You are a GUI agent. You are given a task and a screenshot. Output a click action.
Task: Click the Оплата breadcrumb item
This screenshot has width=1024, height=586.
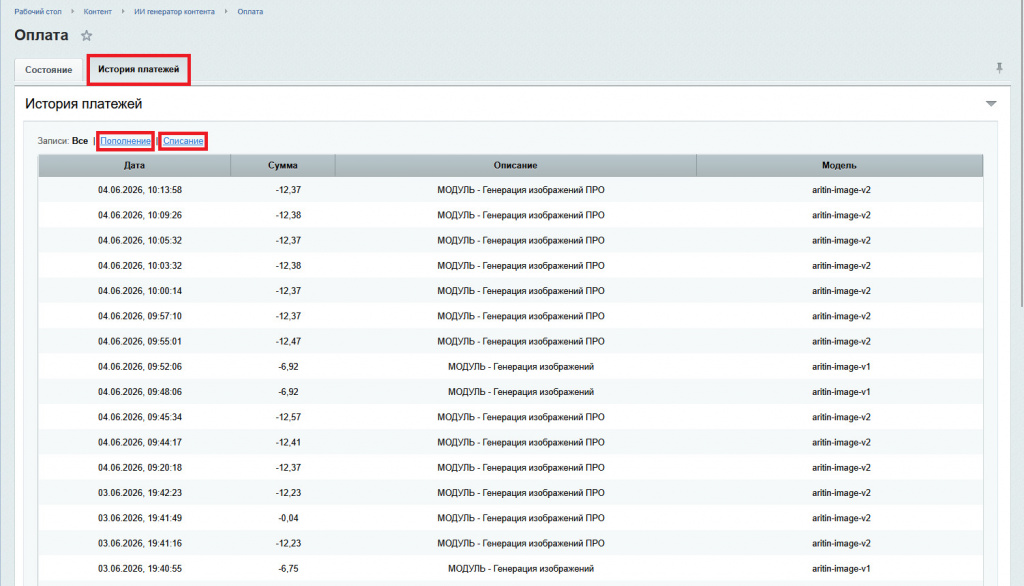coord(250,12)
